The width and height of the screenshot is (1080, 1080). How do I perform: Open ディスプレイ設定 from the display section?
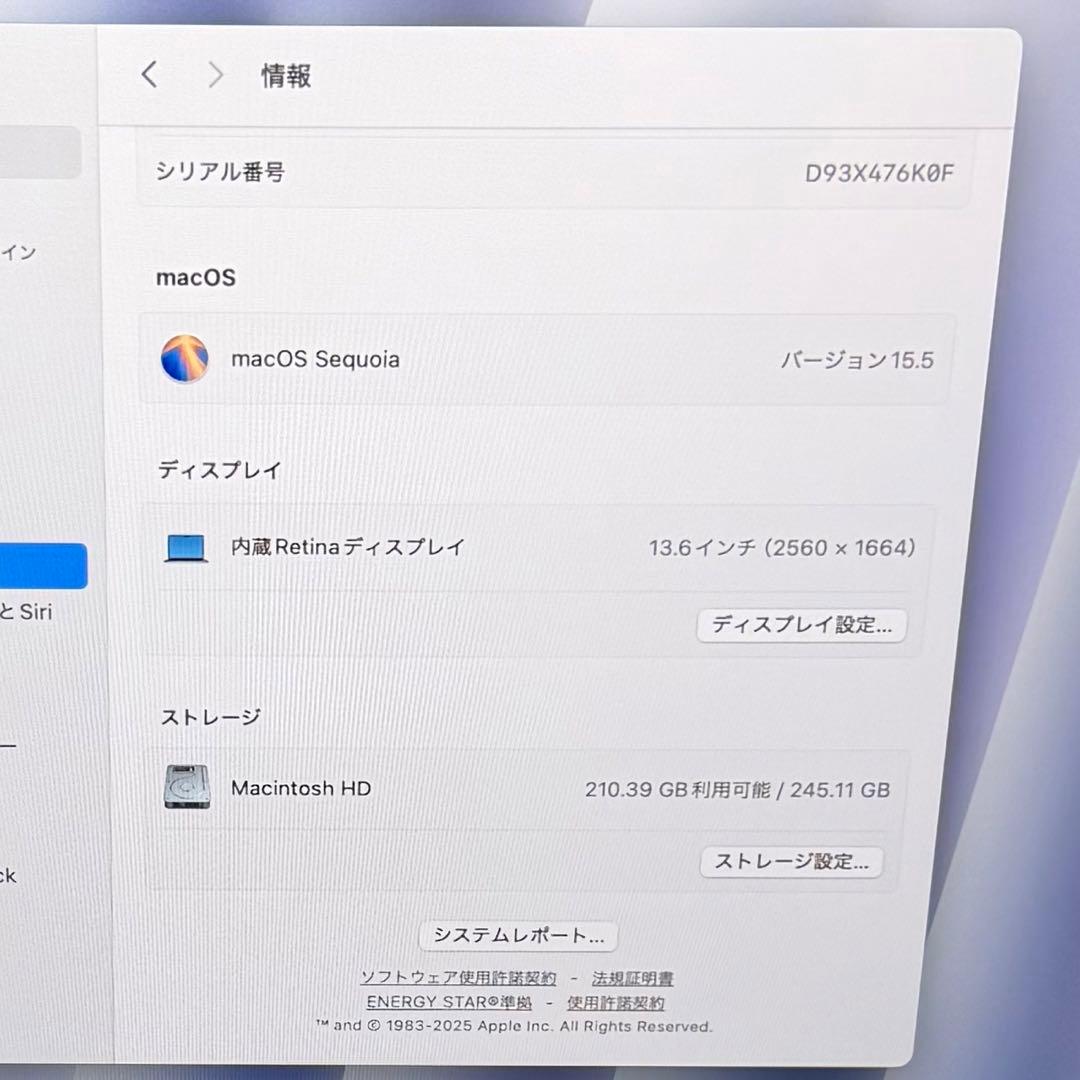point(801,625)
